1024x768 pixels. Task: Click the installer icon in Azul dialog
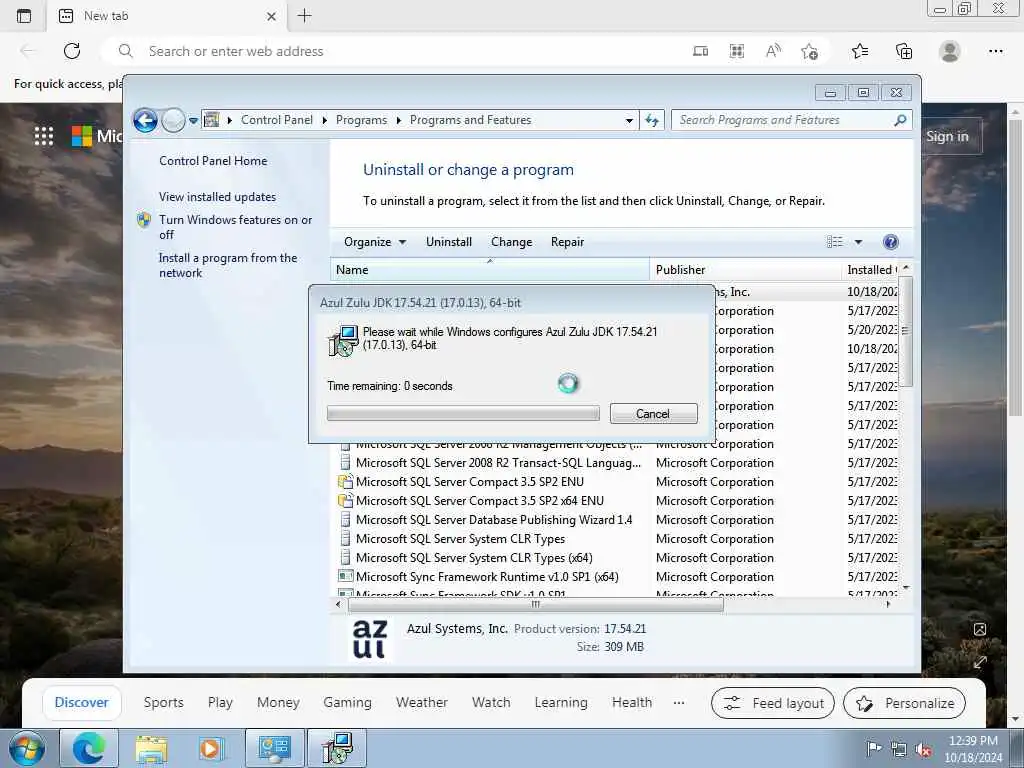(343, 340)
